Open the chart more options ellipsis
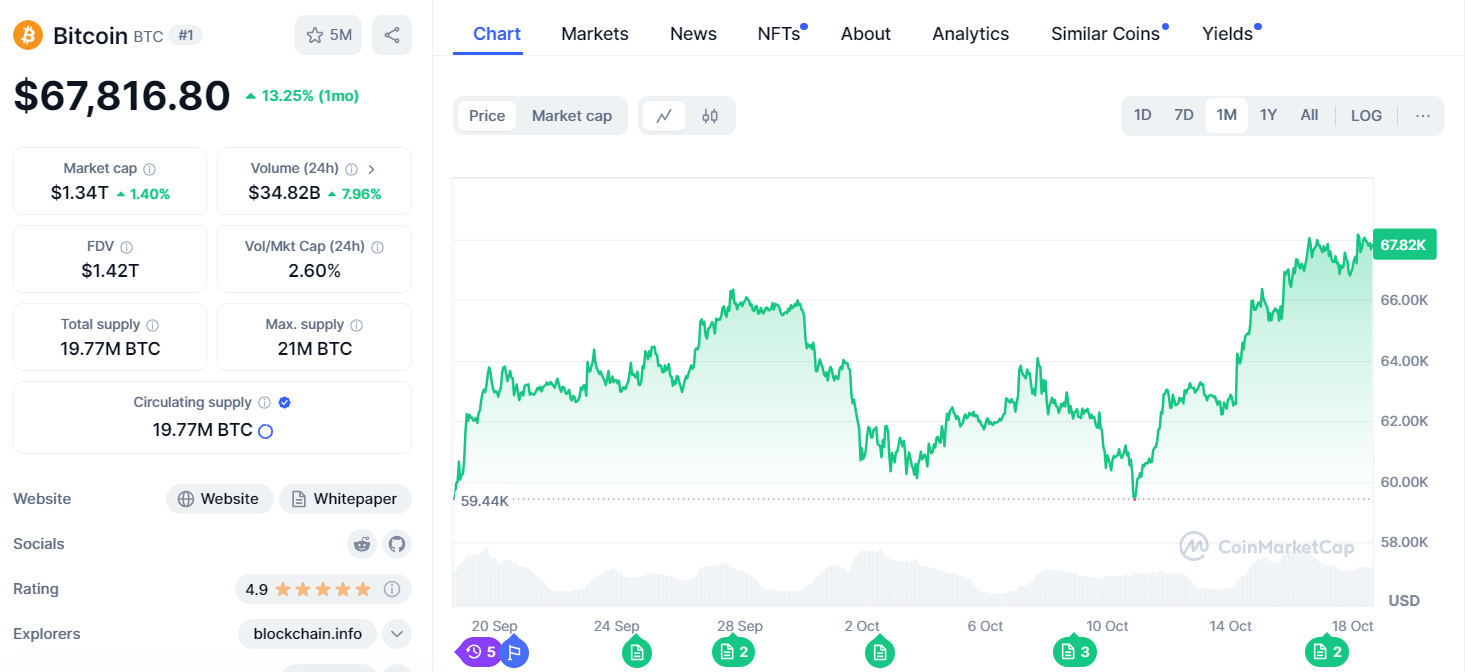This screenshot has height=672, width=1465. (1423, 115)
